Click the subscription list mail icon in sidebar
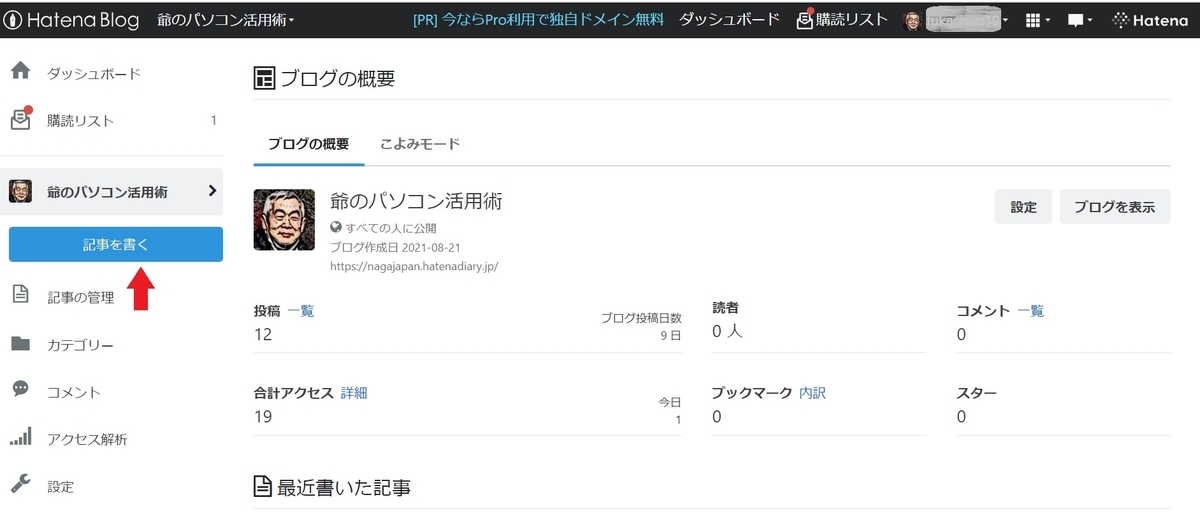 (x=21, y=120)
